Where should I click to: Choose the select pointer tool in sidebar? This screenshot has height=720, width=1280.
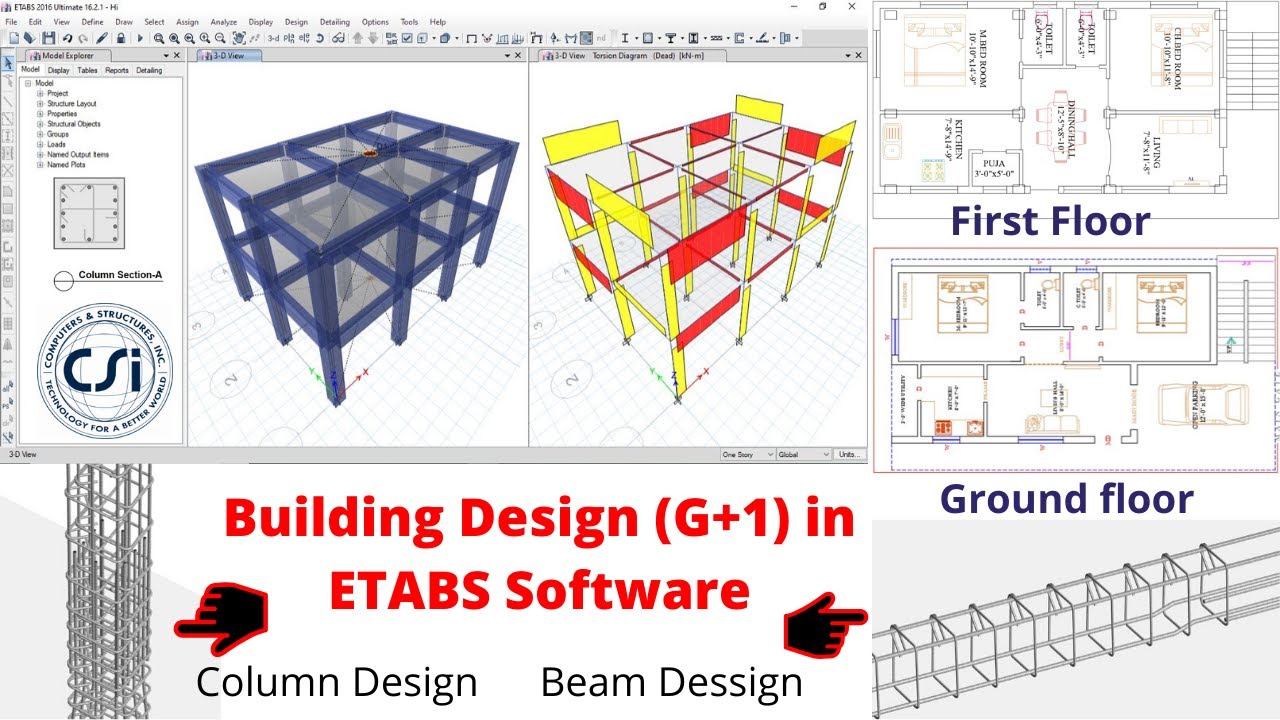(x=8, y=63)
